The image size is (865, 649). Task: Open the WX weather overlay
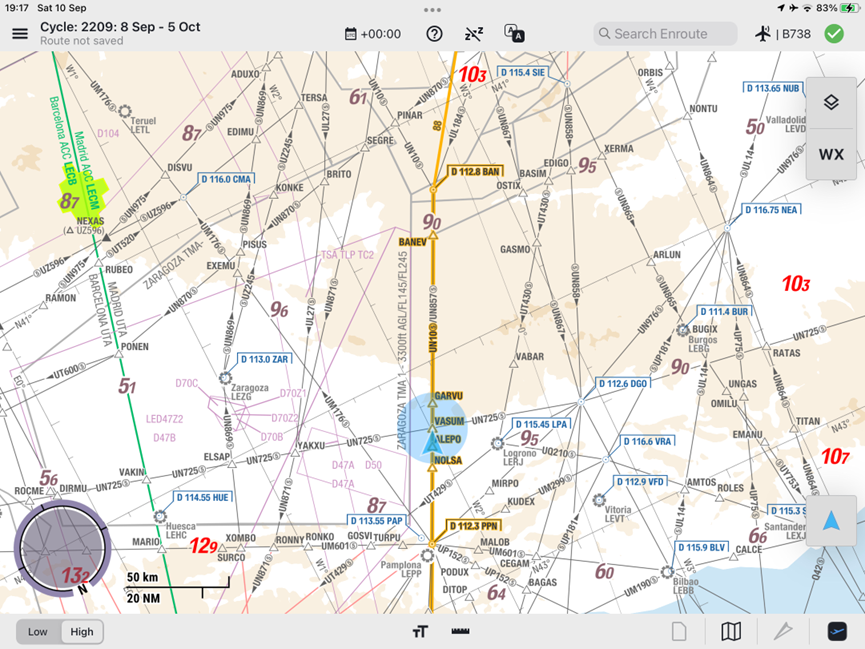[x=831, y=154]
